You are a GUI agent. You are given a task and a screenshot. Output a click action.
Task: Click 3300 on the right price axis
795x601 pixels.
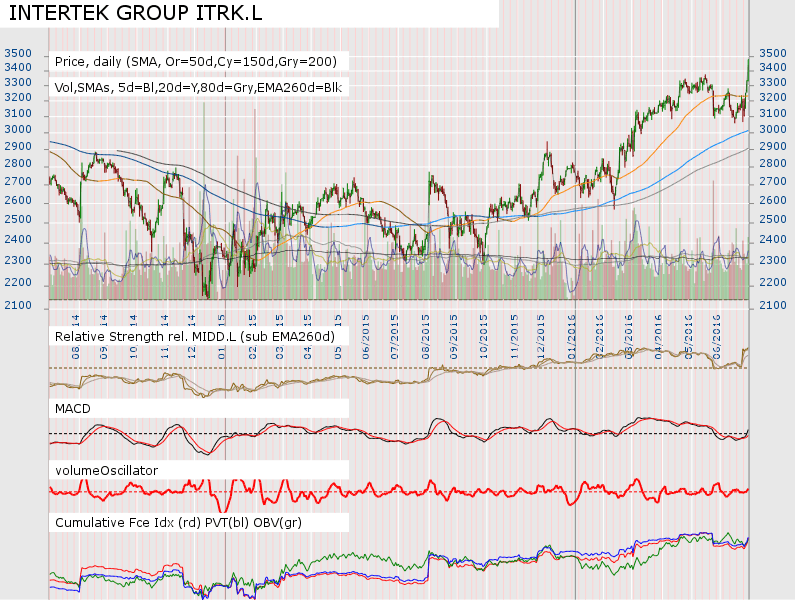[x=773, y=82]
